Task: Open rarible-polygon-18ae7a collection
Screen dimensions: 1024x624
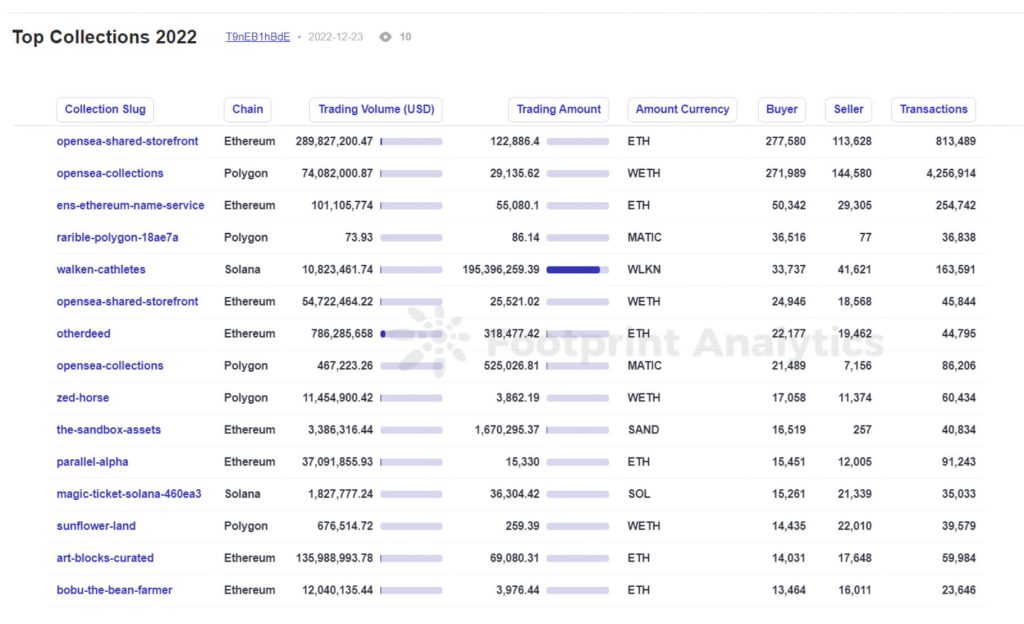Action: tap(117, 238)
